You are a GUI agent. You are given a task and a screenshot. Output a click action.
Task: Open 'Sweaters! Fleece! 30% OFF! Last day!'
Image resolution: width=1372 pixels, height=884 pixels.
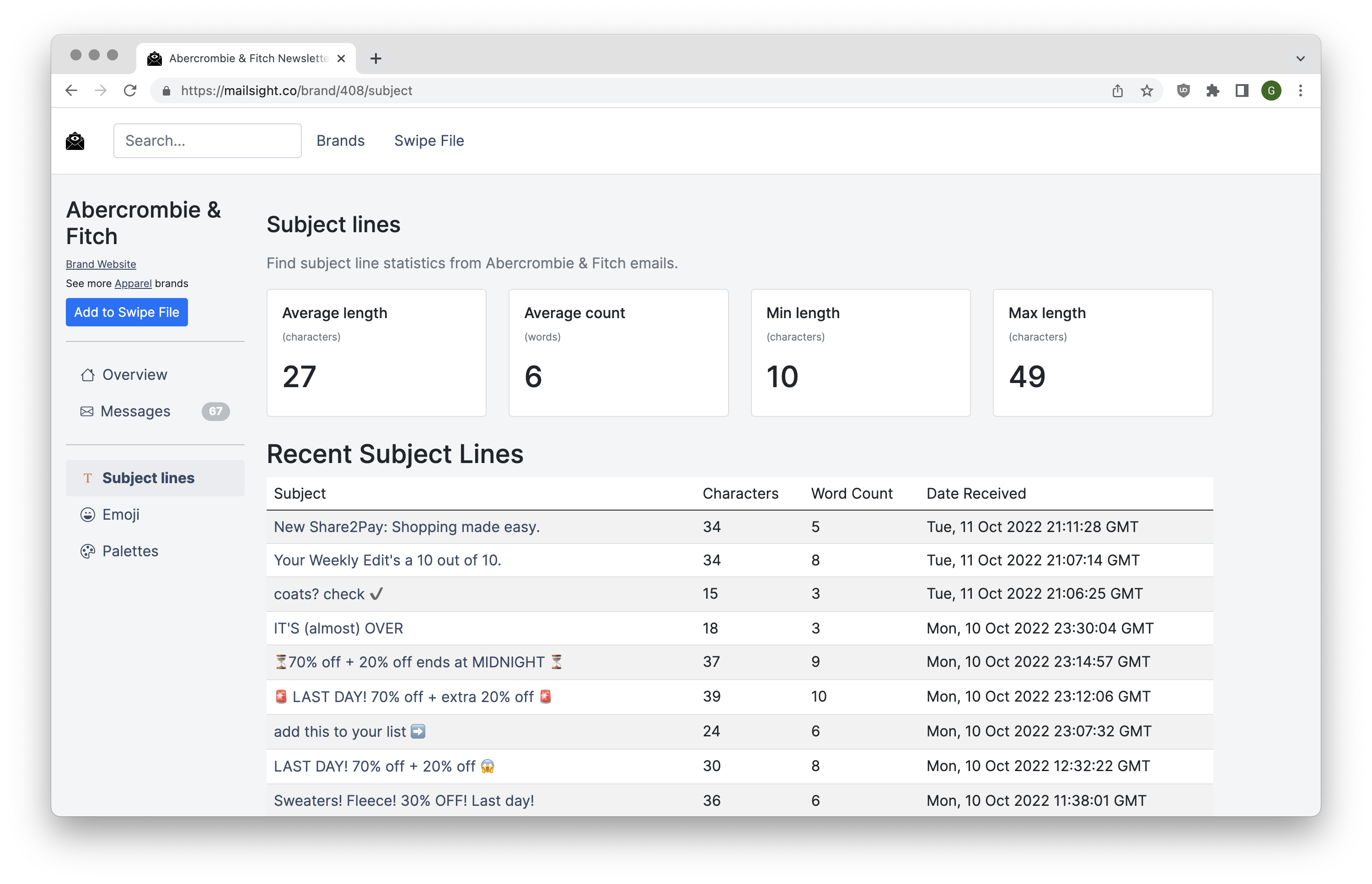pyautogui.click(x=404, y=801)
